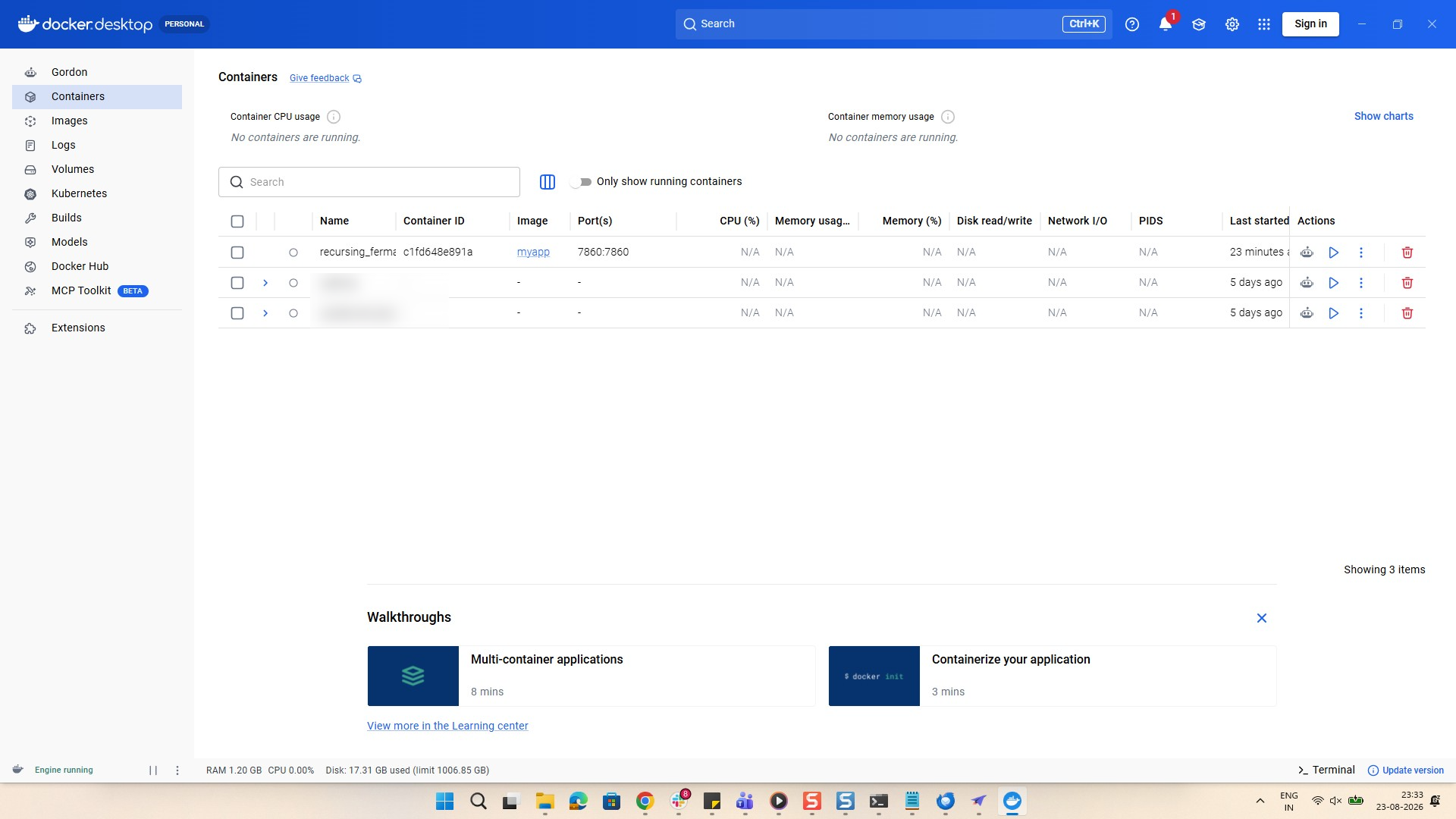
Task: Open engine options three-dot menu
Action: click(x=177, y=770)
